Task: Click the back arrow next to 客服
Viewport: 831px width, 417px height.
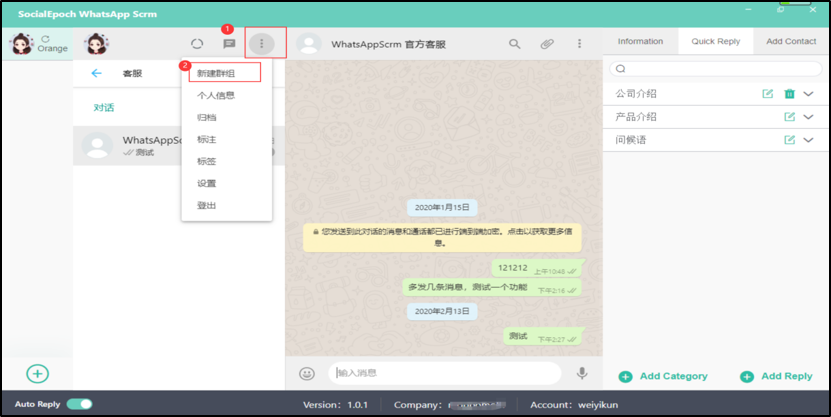Action: 96,73
